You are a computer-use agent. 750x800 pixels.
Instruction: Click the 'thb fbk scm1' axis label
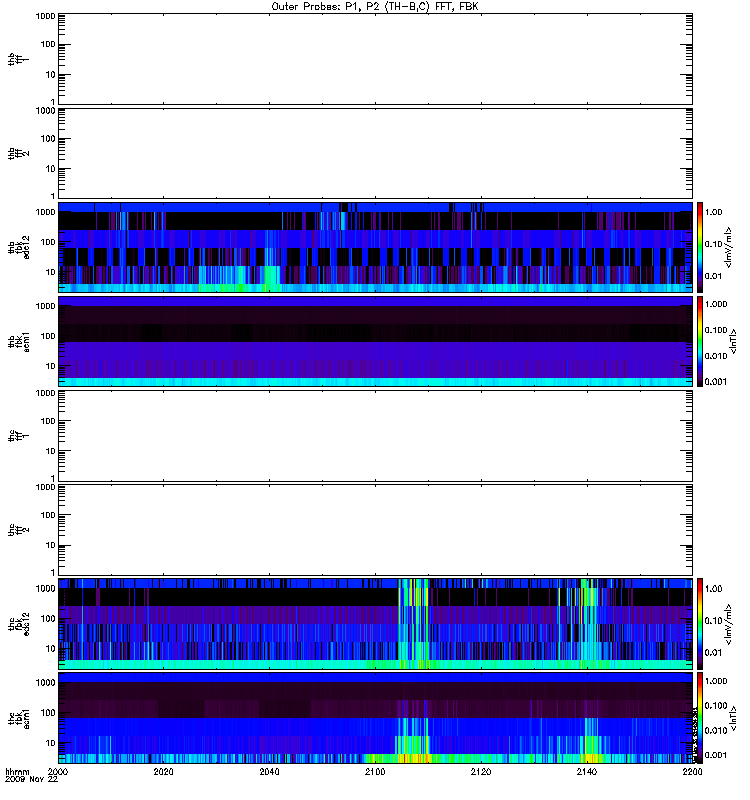[18, 341]
